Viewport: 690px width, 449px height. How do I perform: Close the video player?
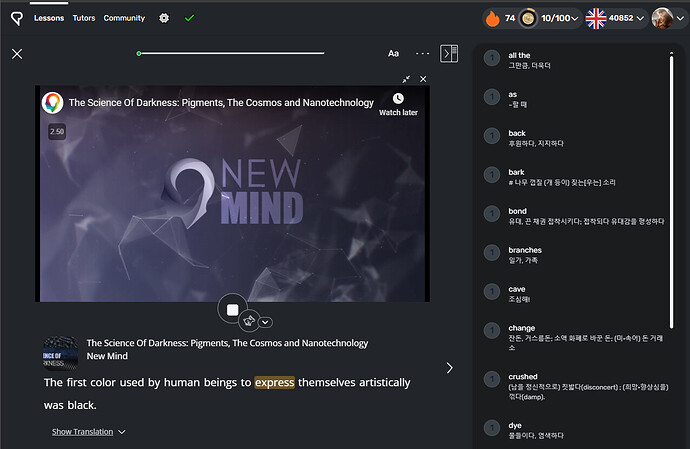tap(423, 79)
